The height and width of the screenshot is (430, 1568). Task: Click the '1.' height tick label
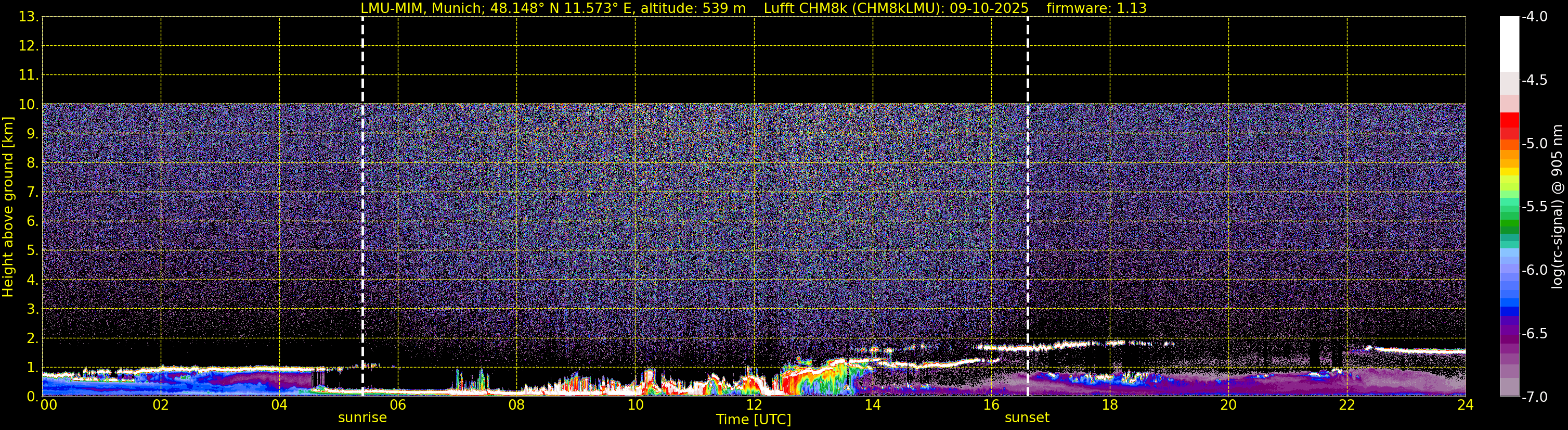(x=33, y=368)
